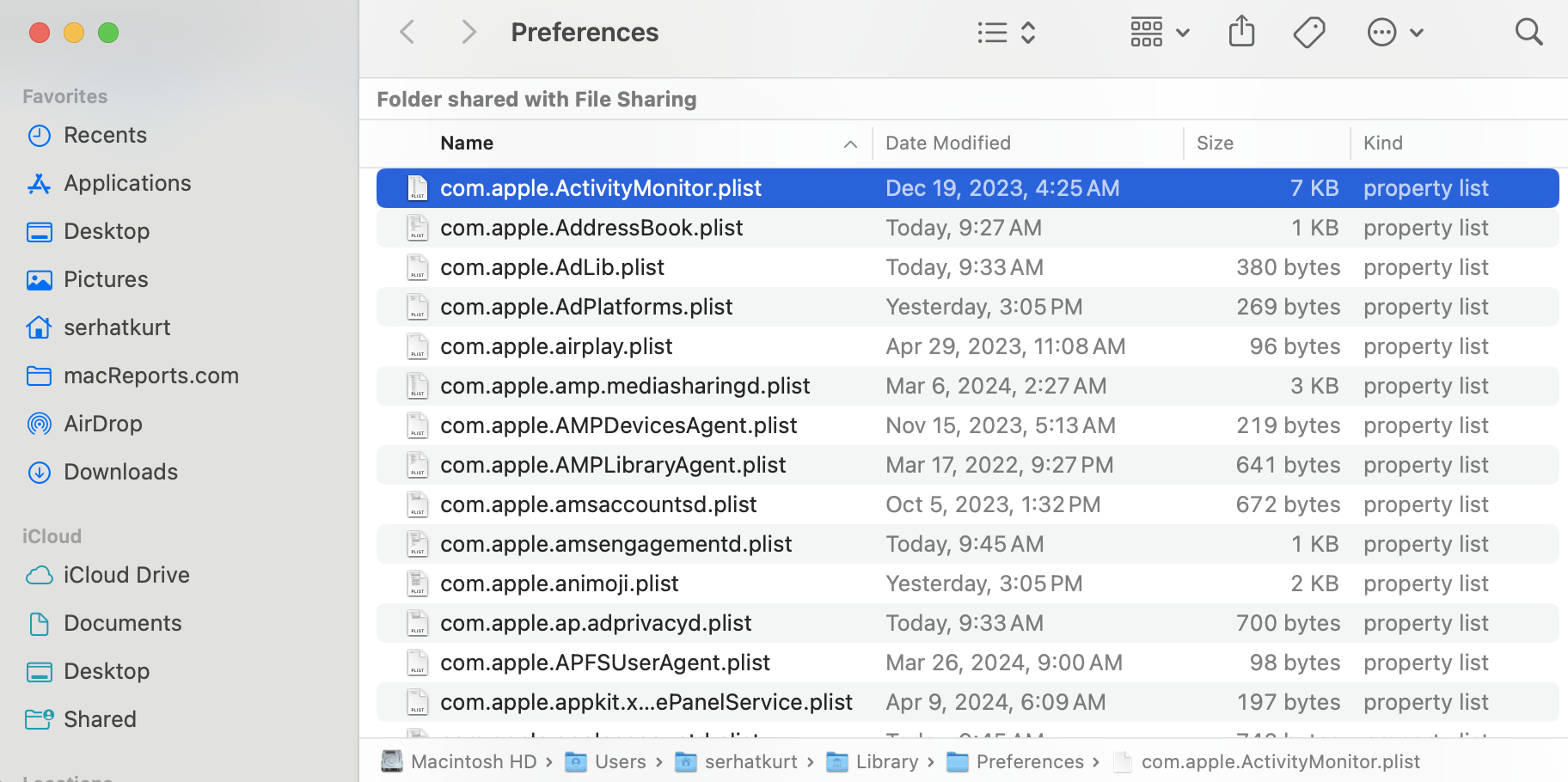Click the Tags icon in toolbar

[1309, 33]
